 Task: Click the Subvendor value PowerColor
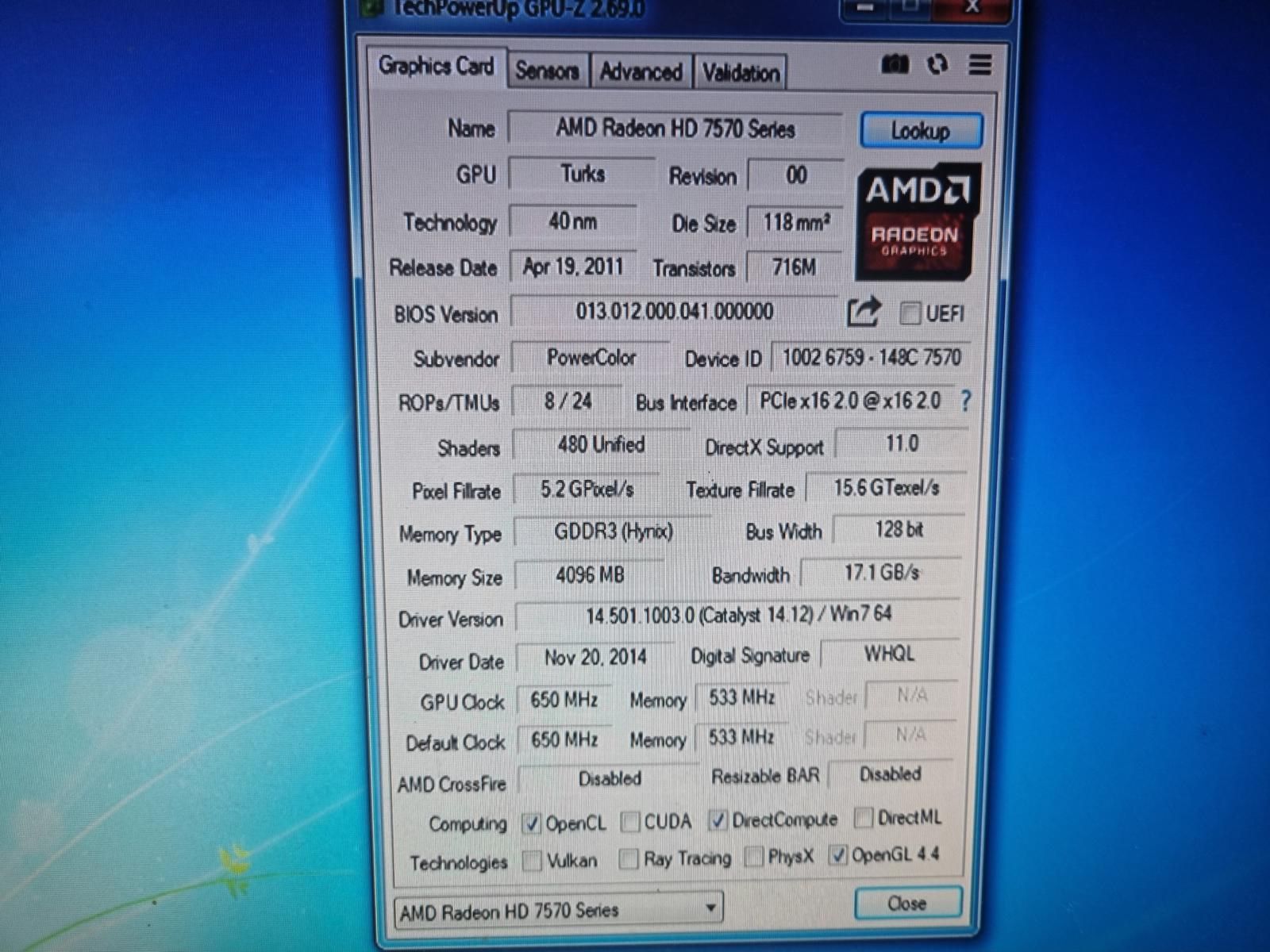click(591, 358)
